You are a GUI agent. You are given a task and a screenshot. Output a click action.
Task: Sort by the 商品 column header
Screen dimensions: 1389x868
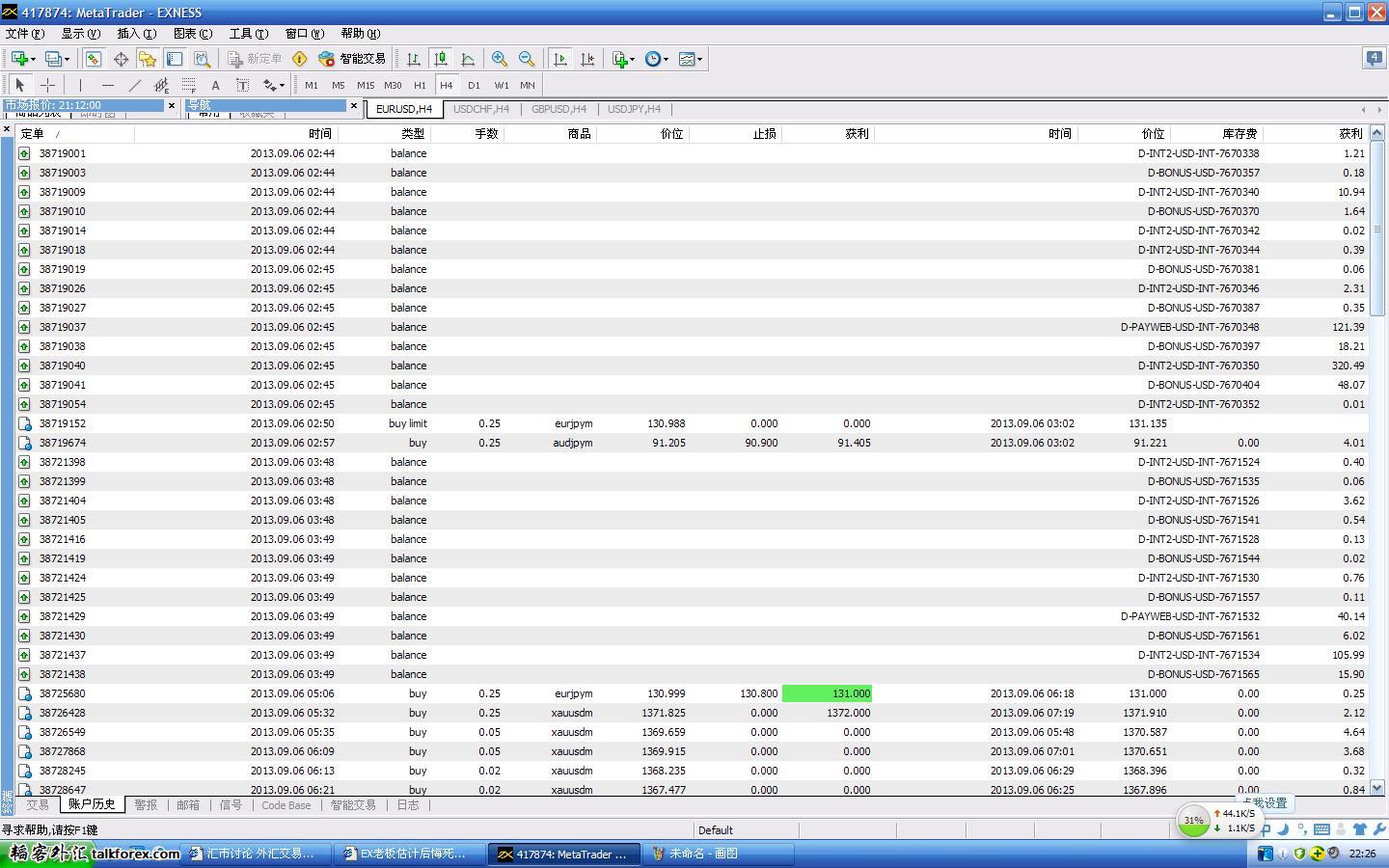(x=550, y=133)
